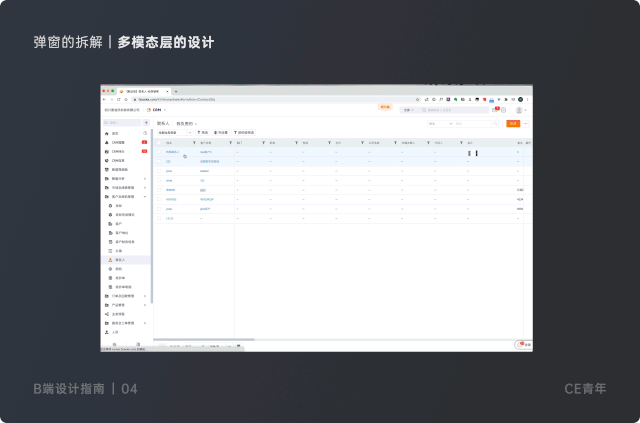Check the first table row checkbox
Viewport: 640px width, 423px height.
[x=159, y=152]
